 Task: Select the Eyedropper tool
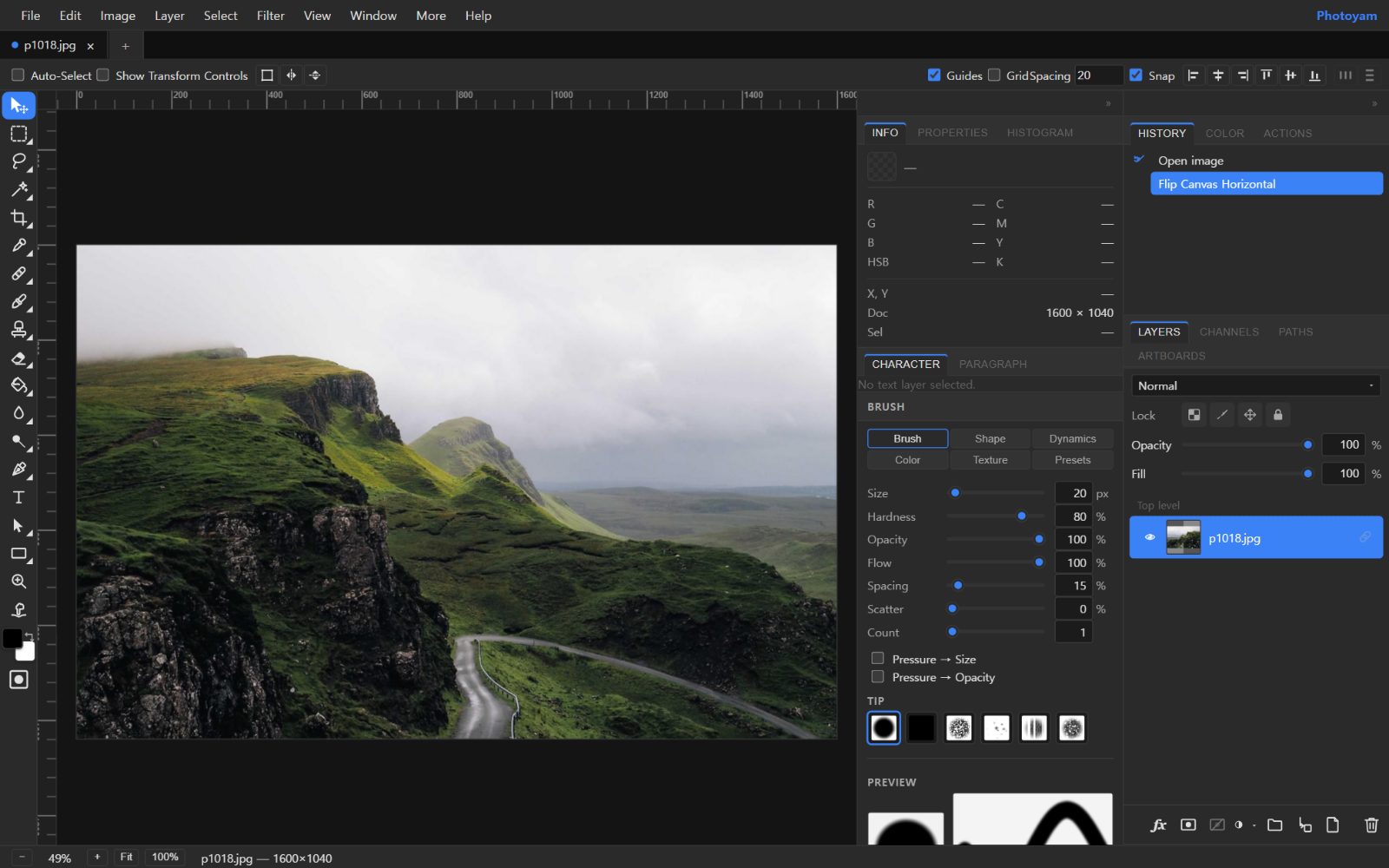point(18,246)
